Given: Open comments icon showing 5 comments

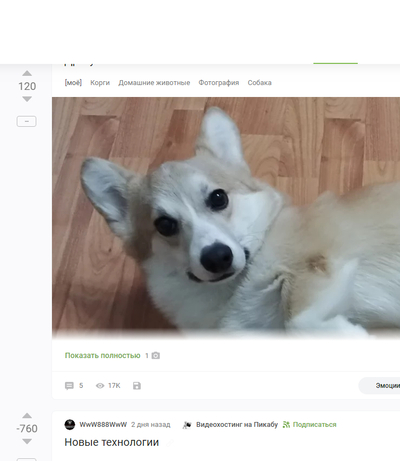Looking at the screenshot, I should pyautogui.click(x=69, y=386).
